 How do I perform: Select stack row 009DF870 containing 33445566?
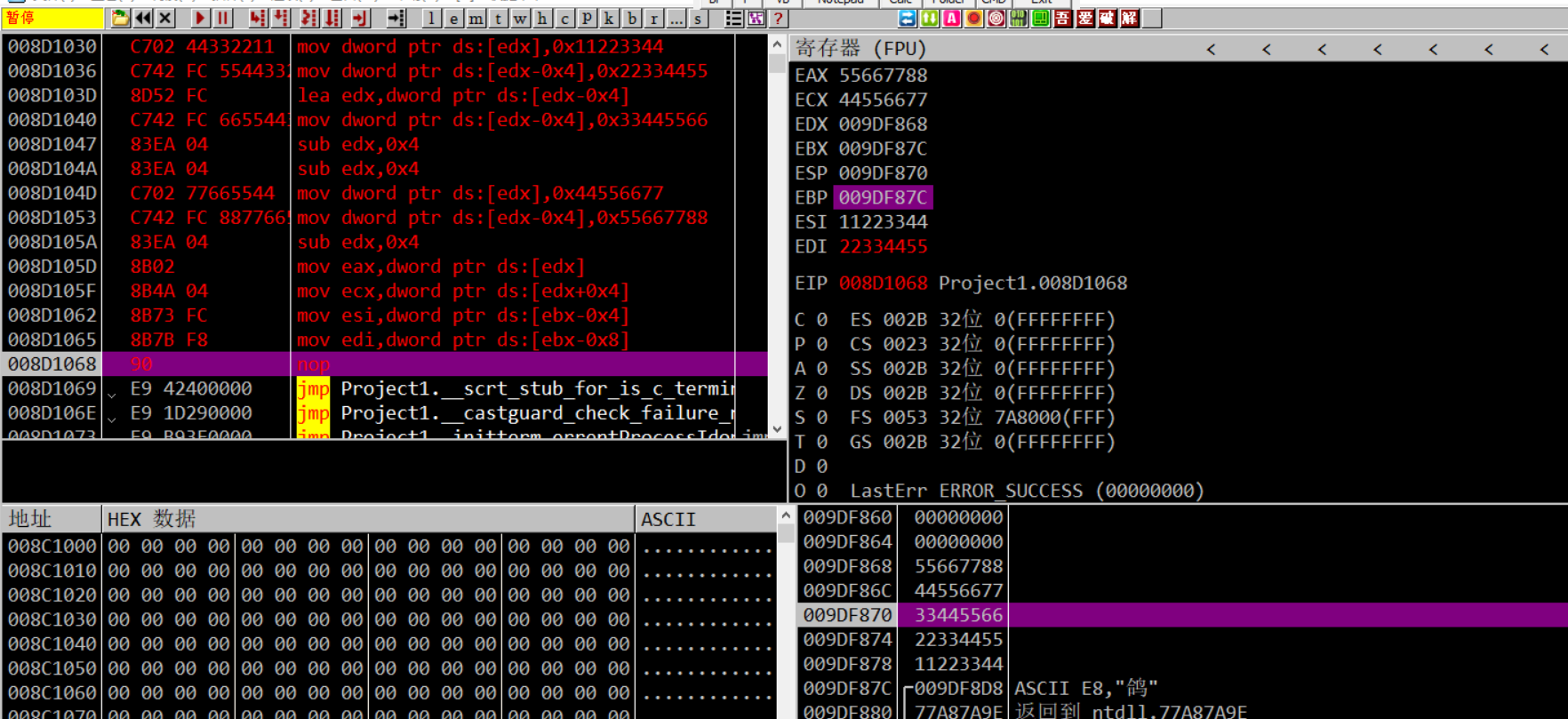(x=1183, y=615)
